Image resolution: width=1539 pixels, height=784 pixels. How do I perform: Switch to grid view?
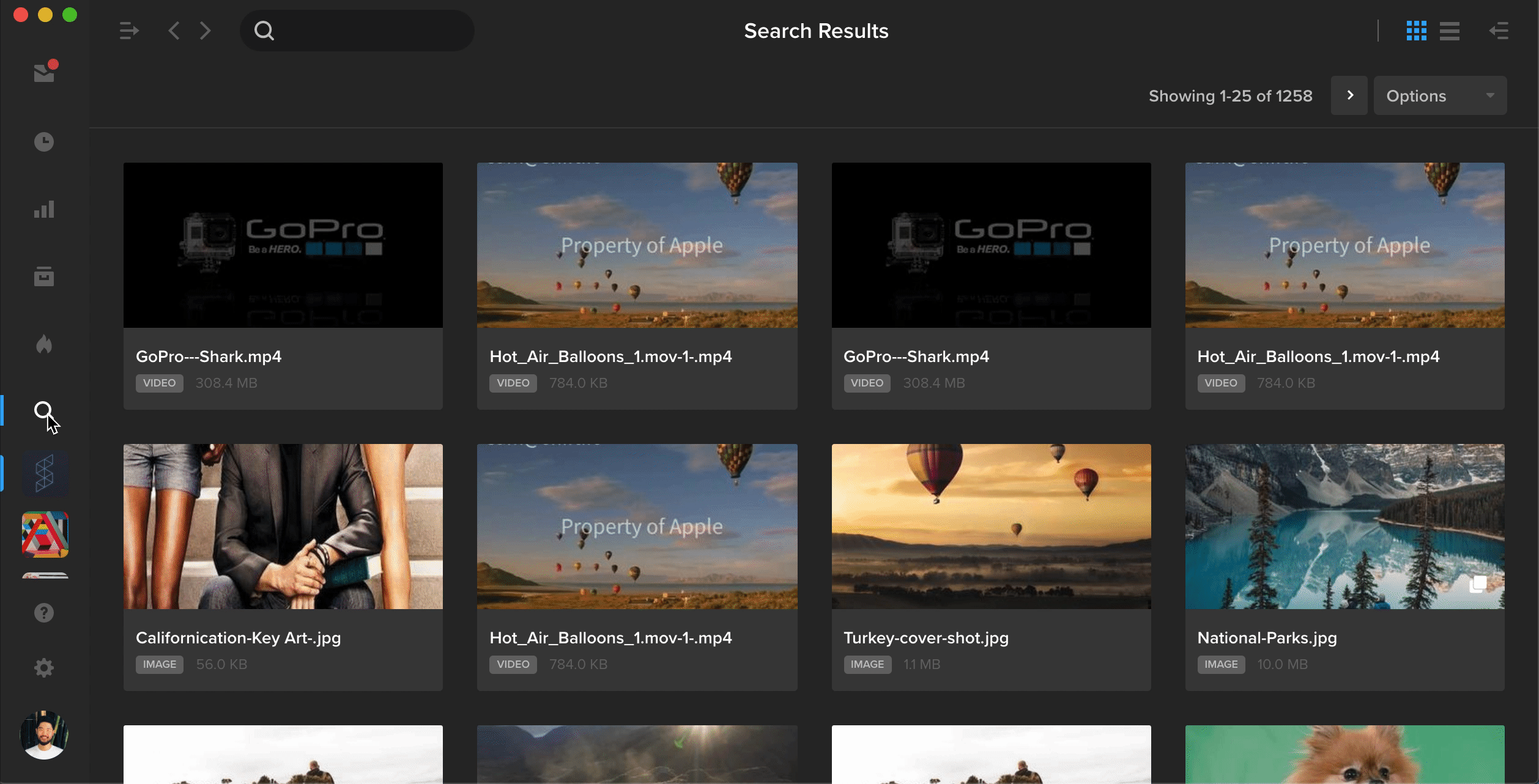(1416, 31)
